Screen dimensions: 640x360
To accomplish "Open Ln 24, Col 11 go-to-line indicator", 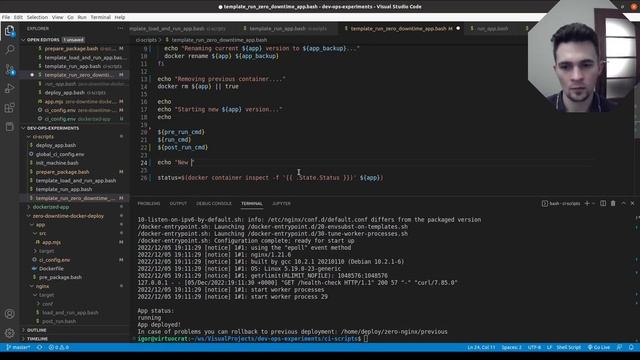I will pyautogui.click(x=481, y=347).
